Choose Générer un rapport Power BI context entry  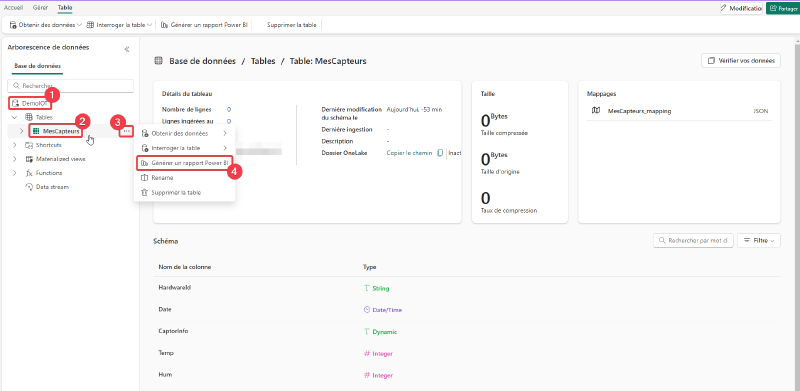pyautogui.click(x=184, y=163)
